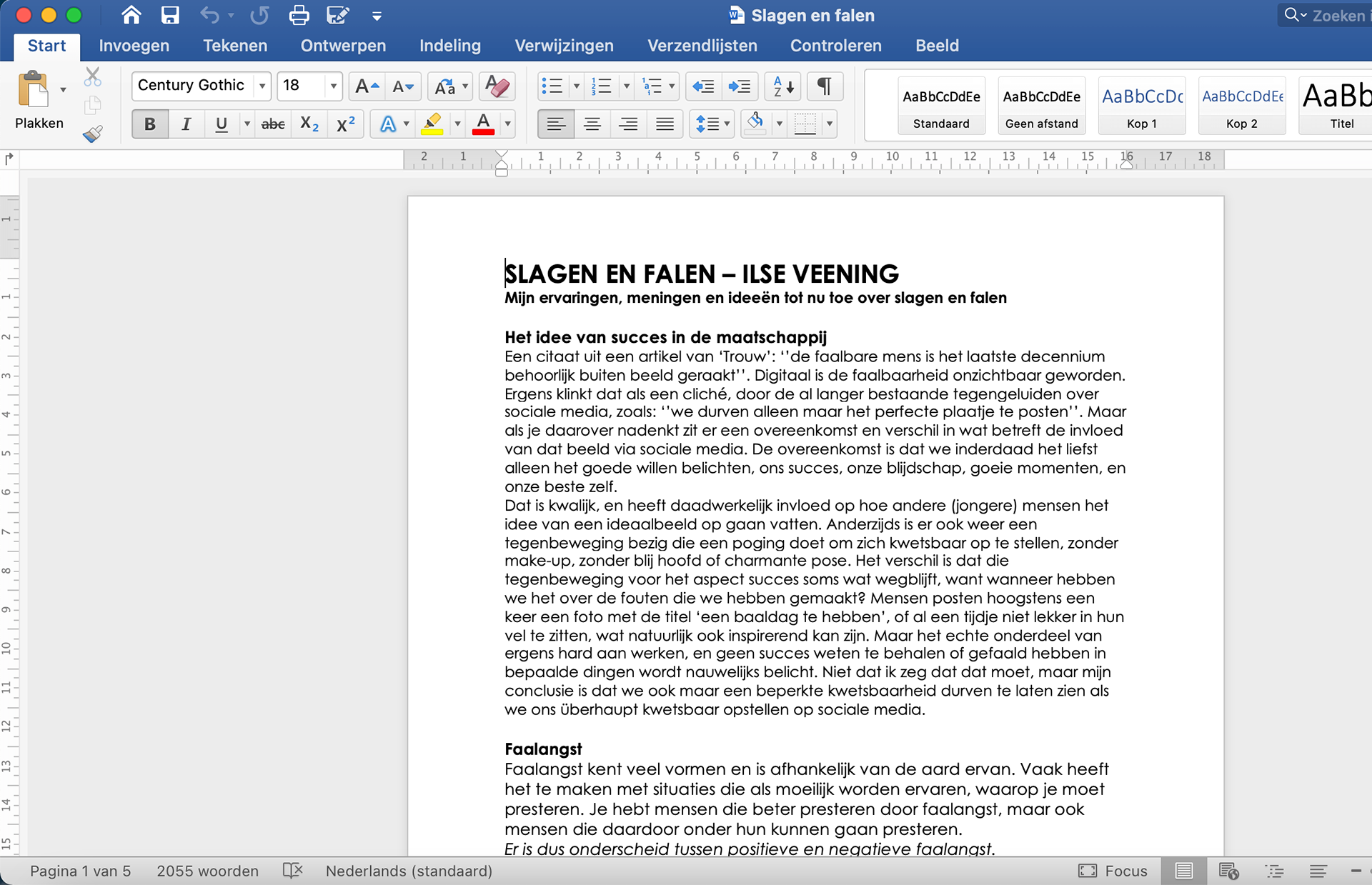Open the Controleren ribbon tab
Image resolution: width=1372 pixels, height=885 pixels.
point(835,46)
